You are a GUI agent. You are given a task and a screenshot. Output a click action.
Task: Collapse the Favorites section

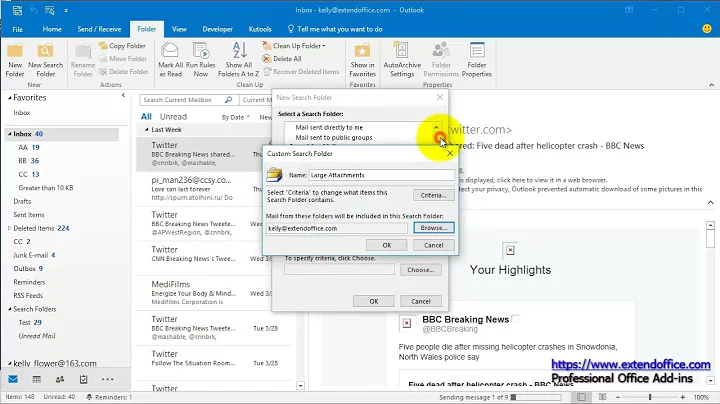coord(10,98)
